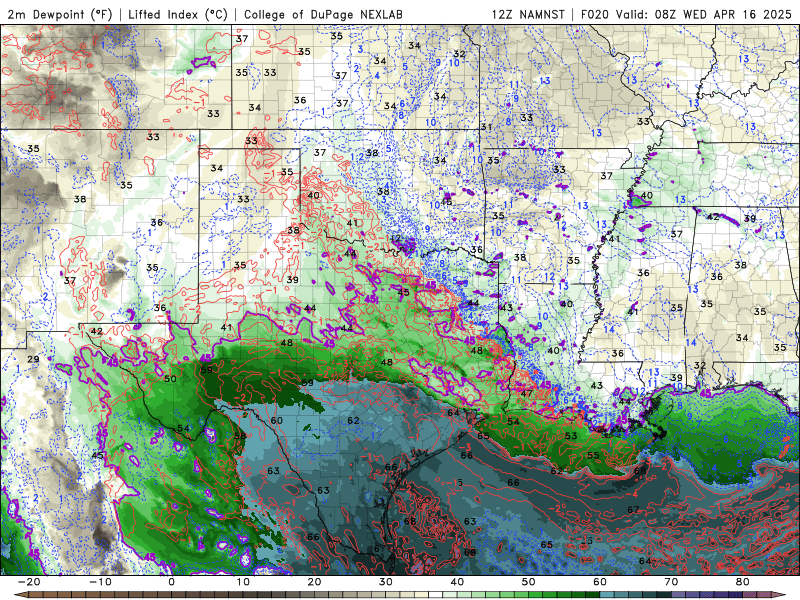
Task: Click the '47' dewpoint value on the map
Action: tap(527, 393)
